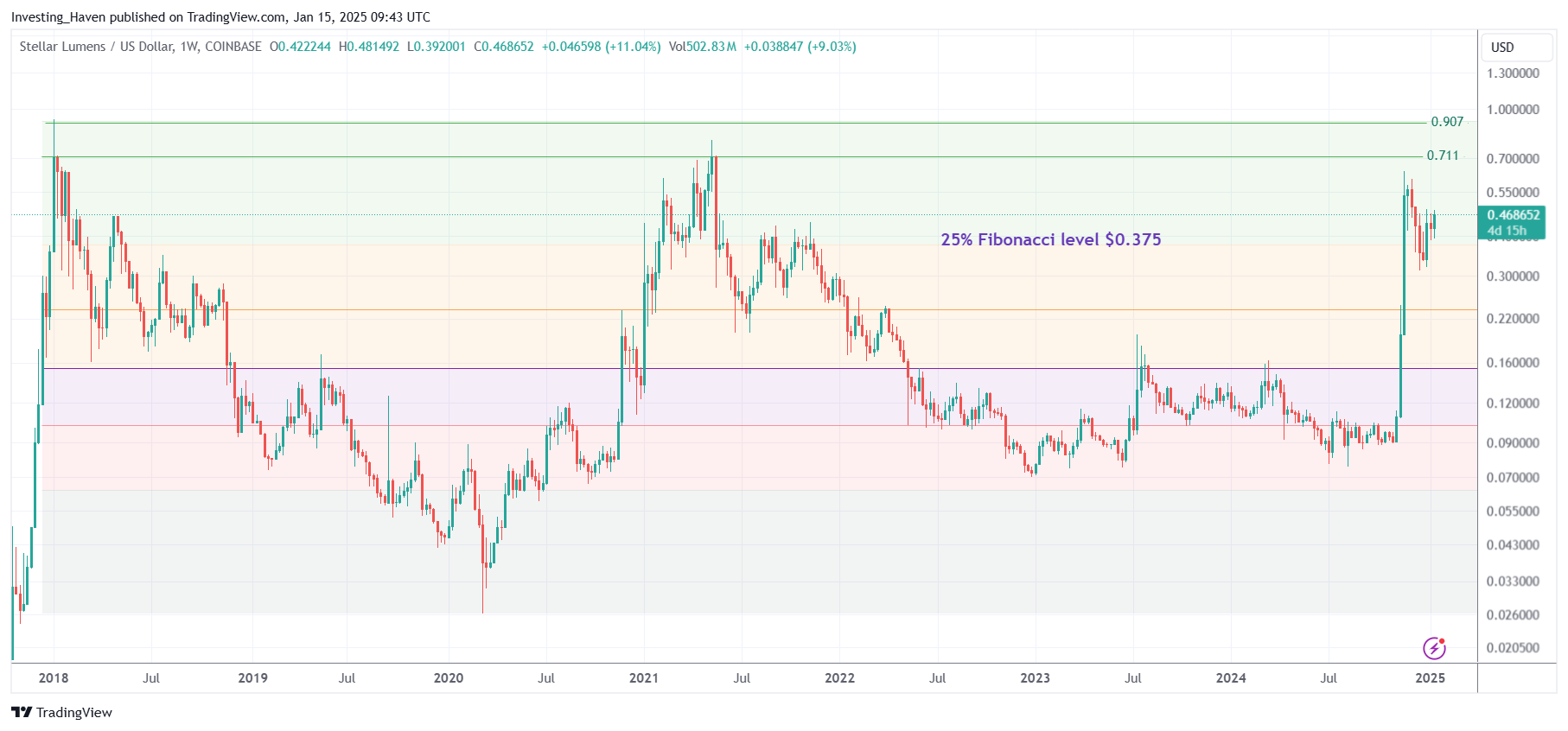The image size is (1568, 731).
Task: Click the 2023 label on time axis
Action: tap(1035, 678)
